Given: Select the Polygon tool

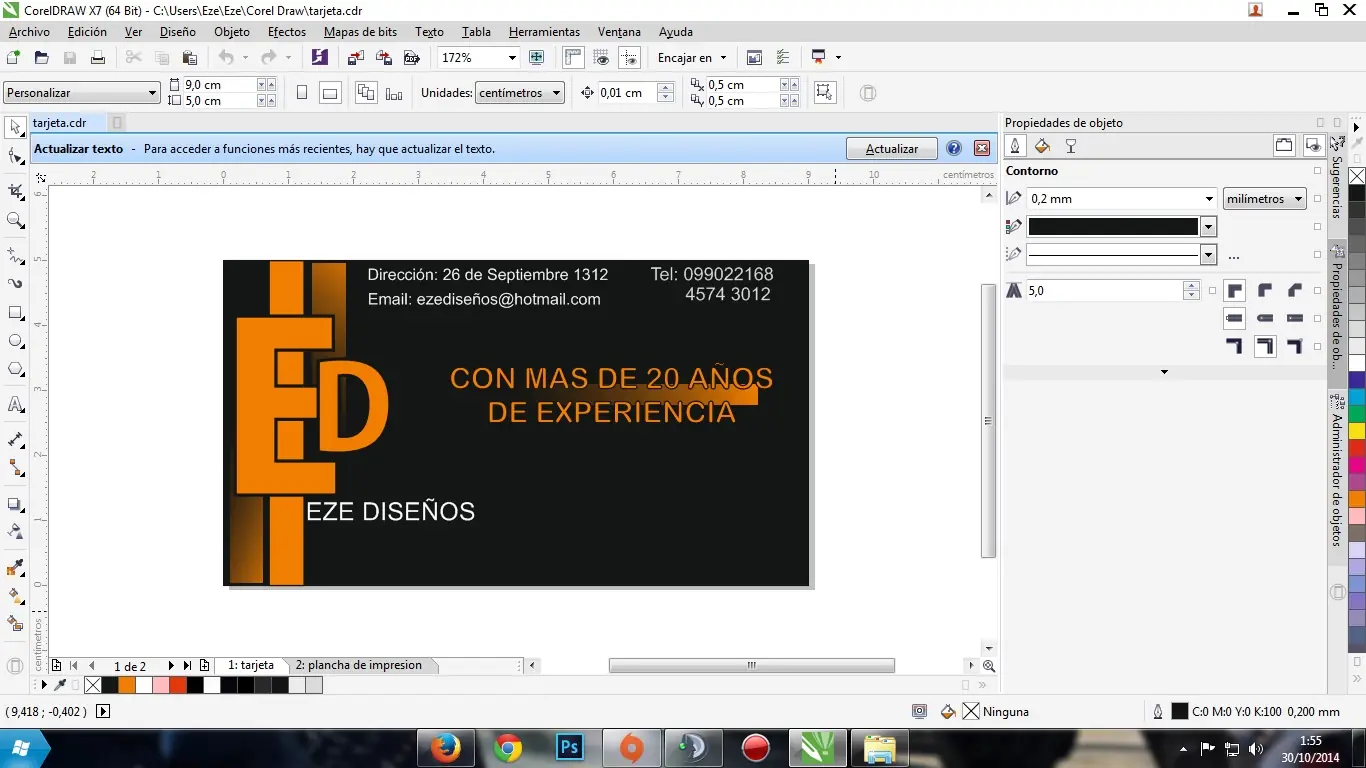Looking at the screenshot, I should pos(15,369).
